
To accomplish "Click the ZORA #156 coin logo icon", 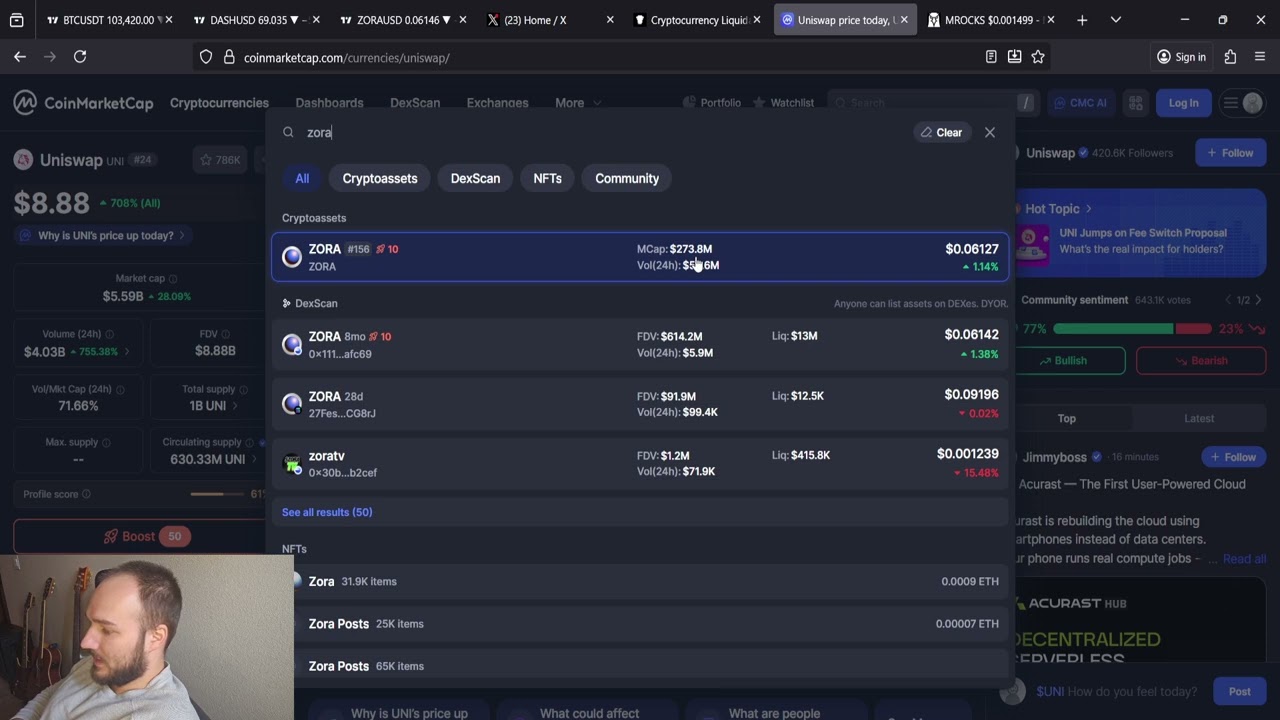I will click(292, 257).
